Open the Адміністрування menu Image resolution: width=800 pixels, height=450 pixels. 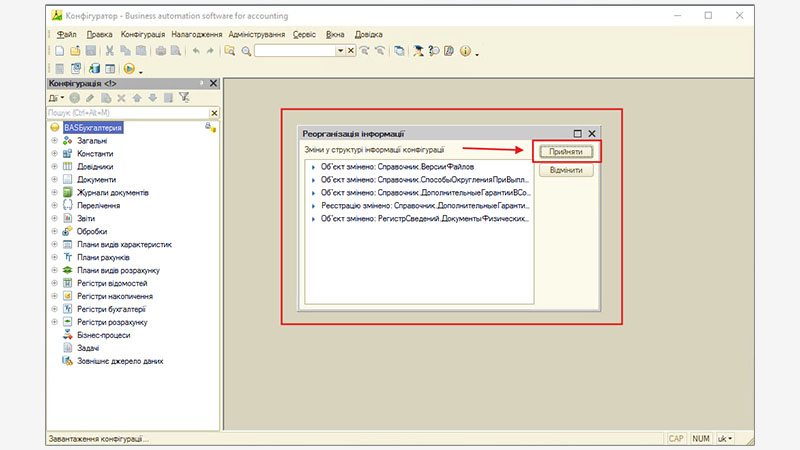click(x=257, y=34)
